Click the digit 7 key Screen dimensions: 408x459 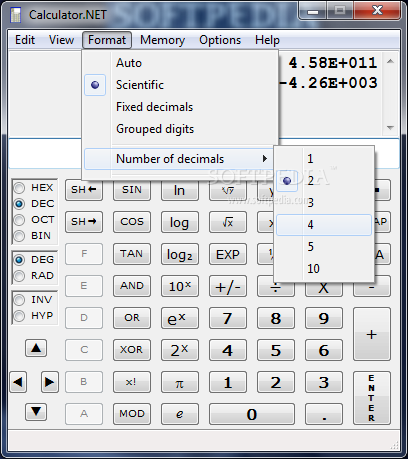tap(228, 318)
